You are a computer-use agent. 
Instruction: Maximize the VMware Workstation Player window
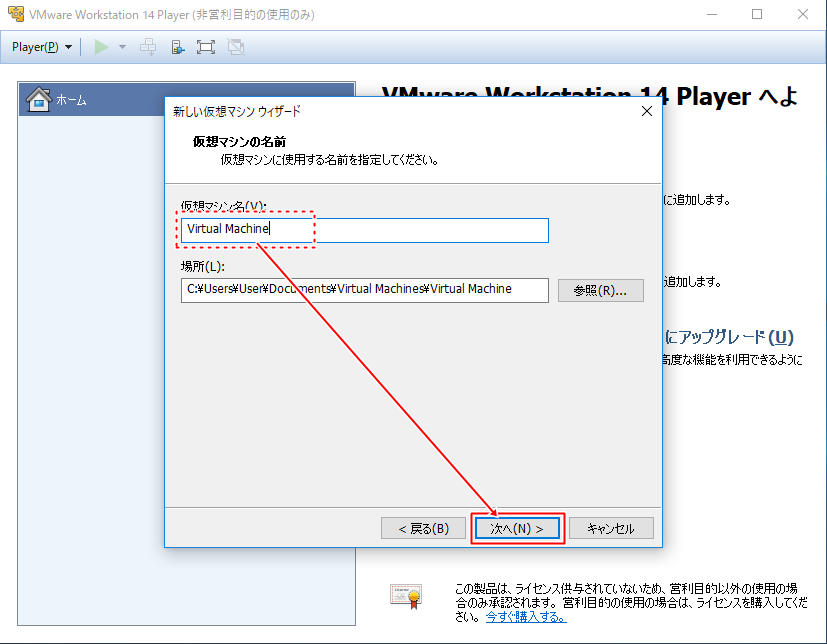pyautogui.click(x=757, y=14)
